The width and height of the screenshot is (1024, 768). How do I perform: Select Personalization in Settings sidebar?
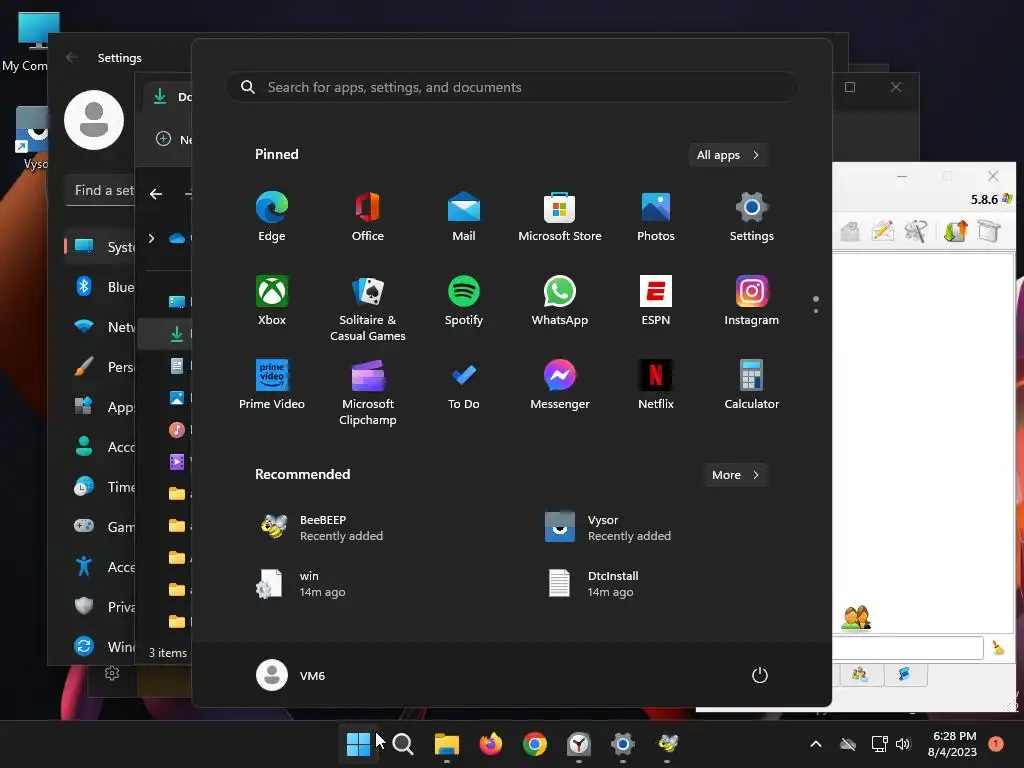101,367
